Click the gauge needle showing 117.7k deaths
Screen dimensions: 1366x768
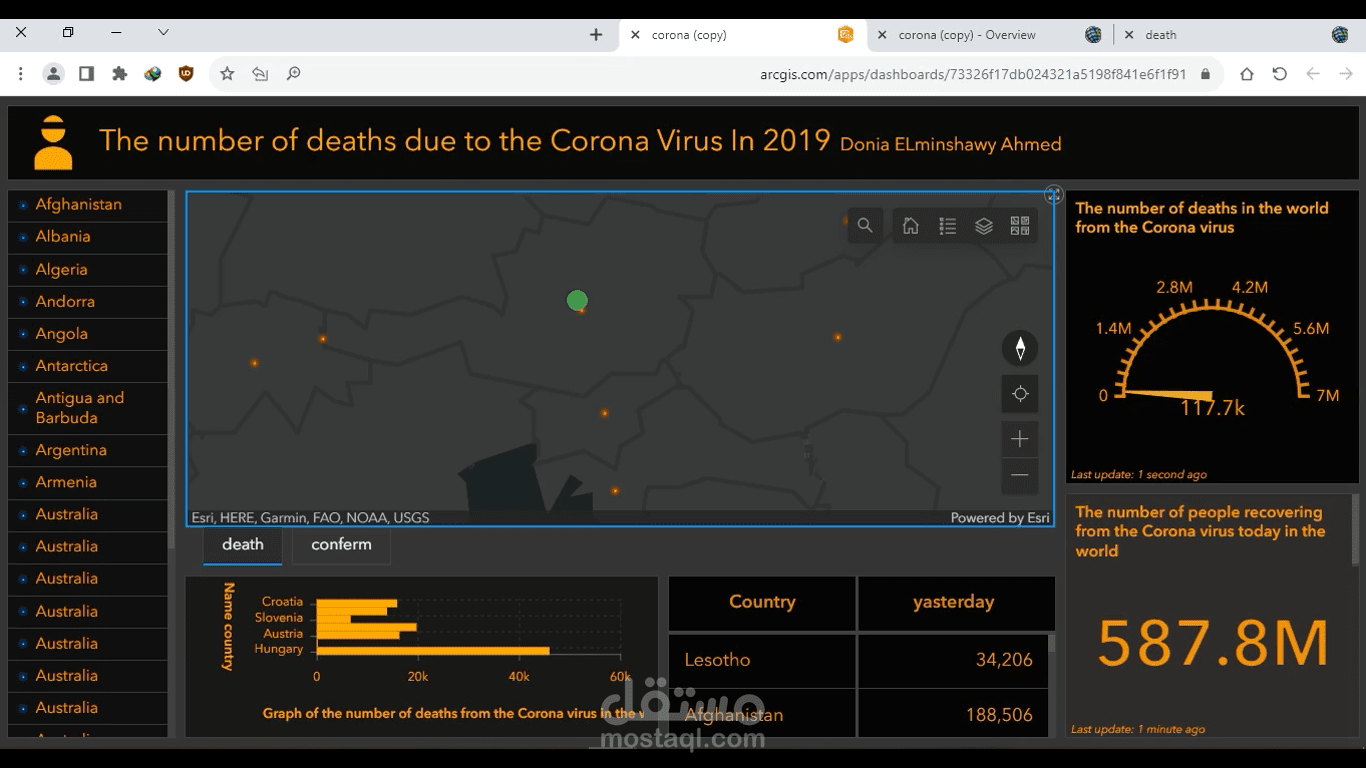coord(1165,395)
